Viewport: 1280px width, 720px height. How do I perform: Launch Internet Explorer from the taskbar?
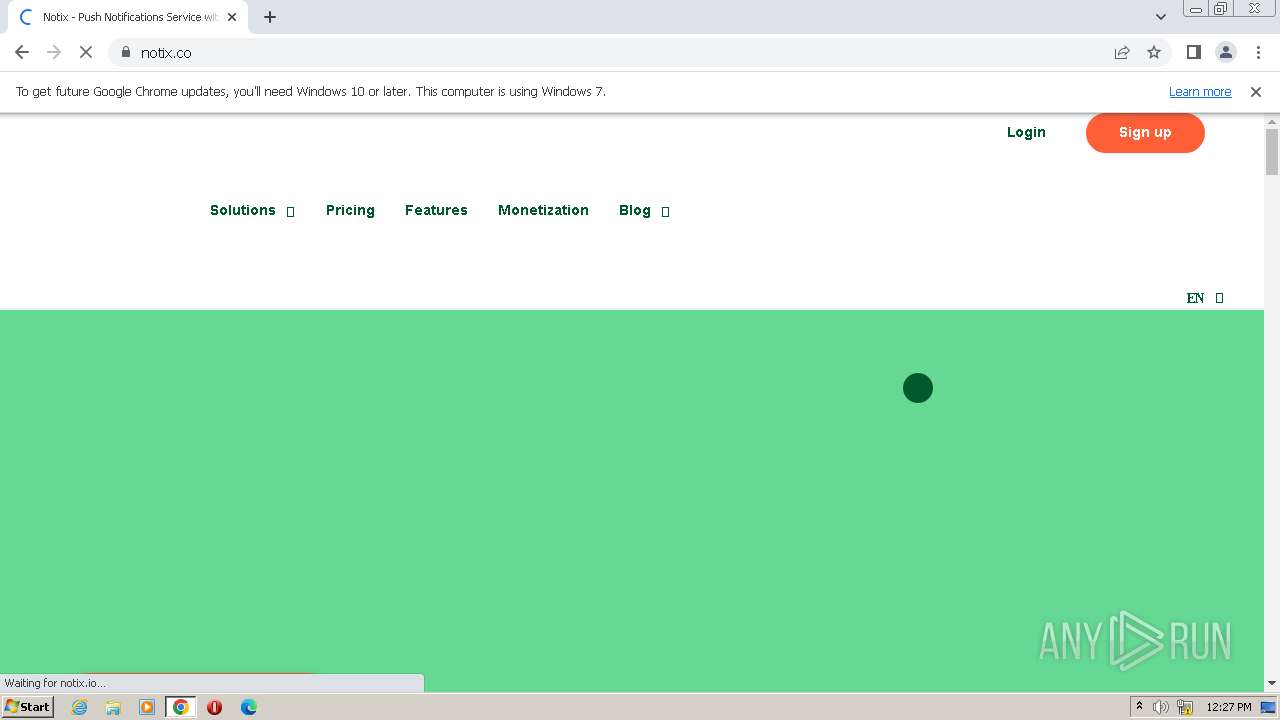click(x=80, y=707)
